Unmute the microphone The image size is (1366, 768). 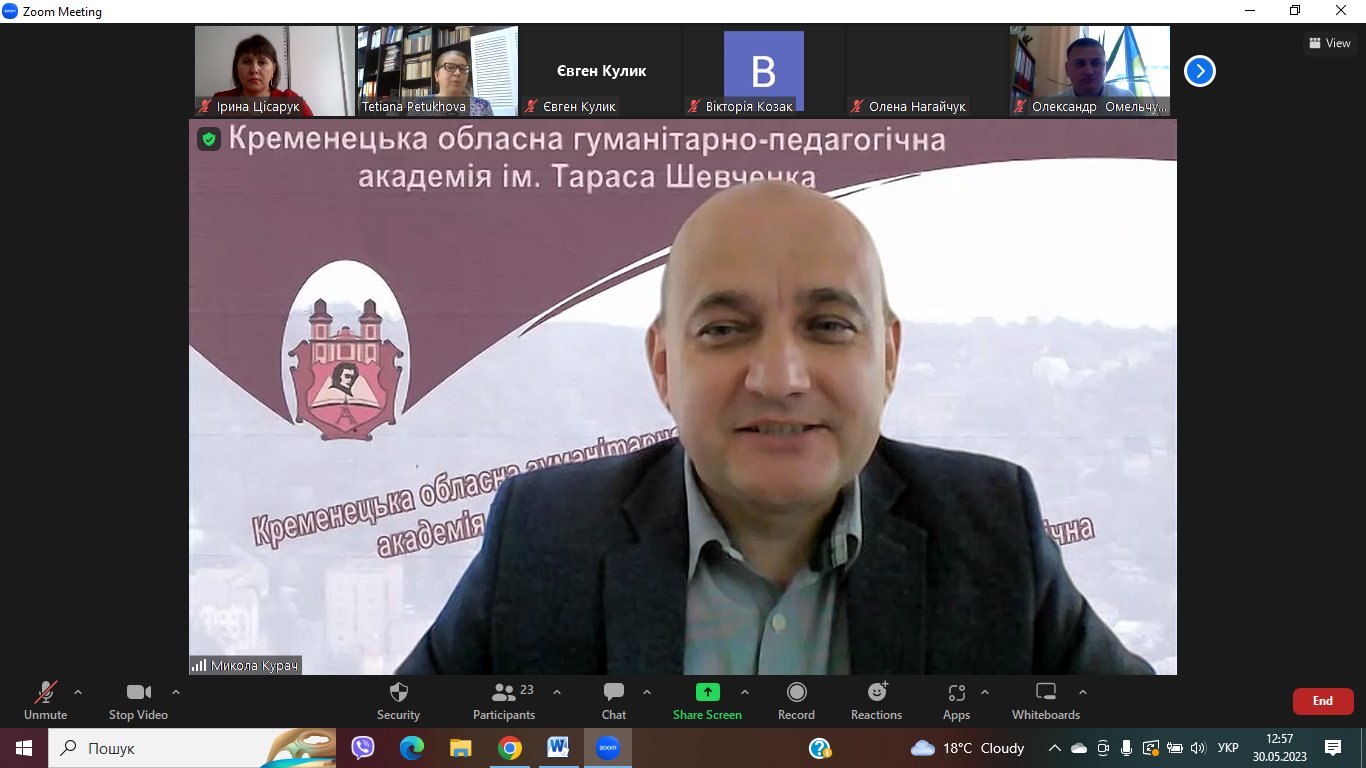click(x=45, y=693)
